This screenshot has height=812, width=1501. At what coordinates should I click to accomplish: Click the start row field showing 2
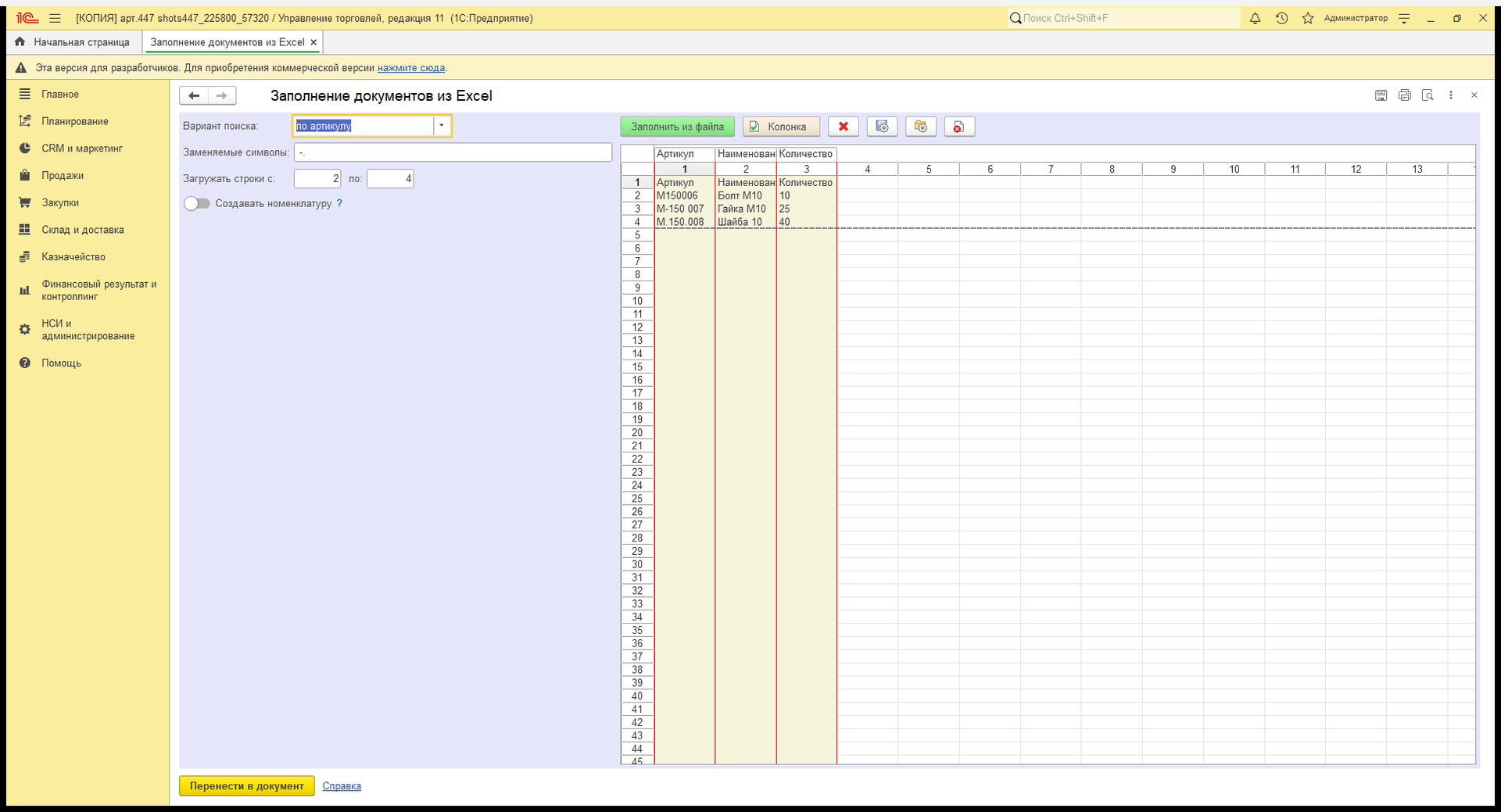point(317,179)
